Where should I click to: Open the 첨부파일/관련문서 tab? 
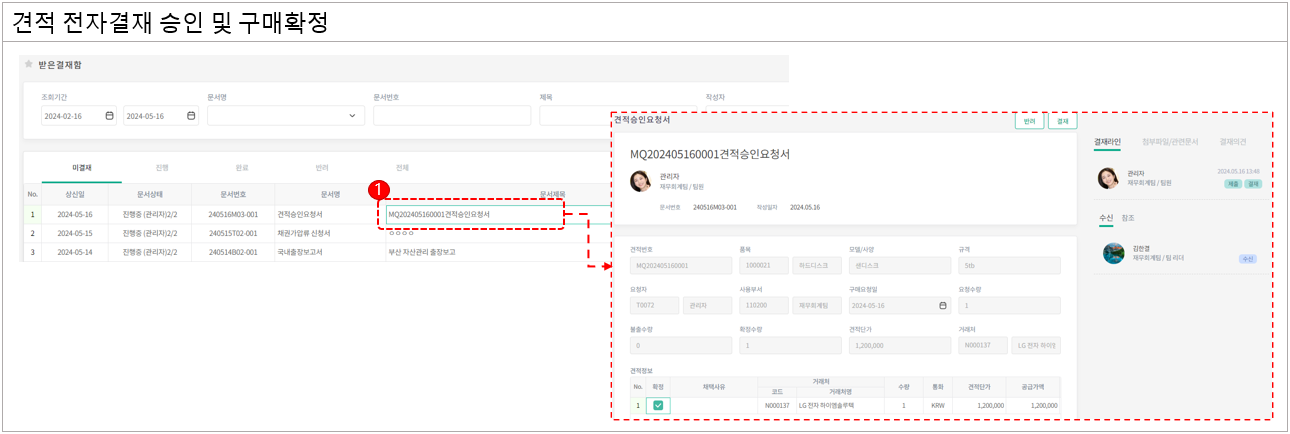point(1170,142)
